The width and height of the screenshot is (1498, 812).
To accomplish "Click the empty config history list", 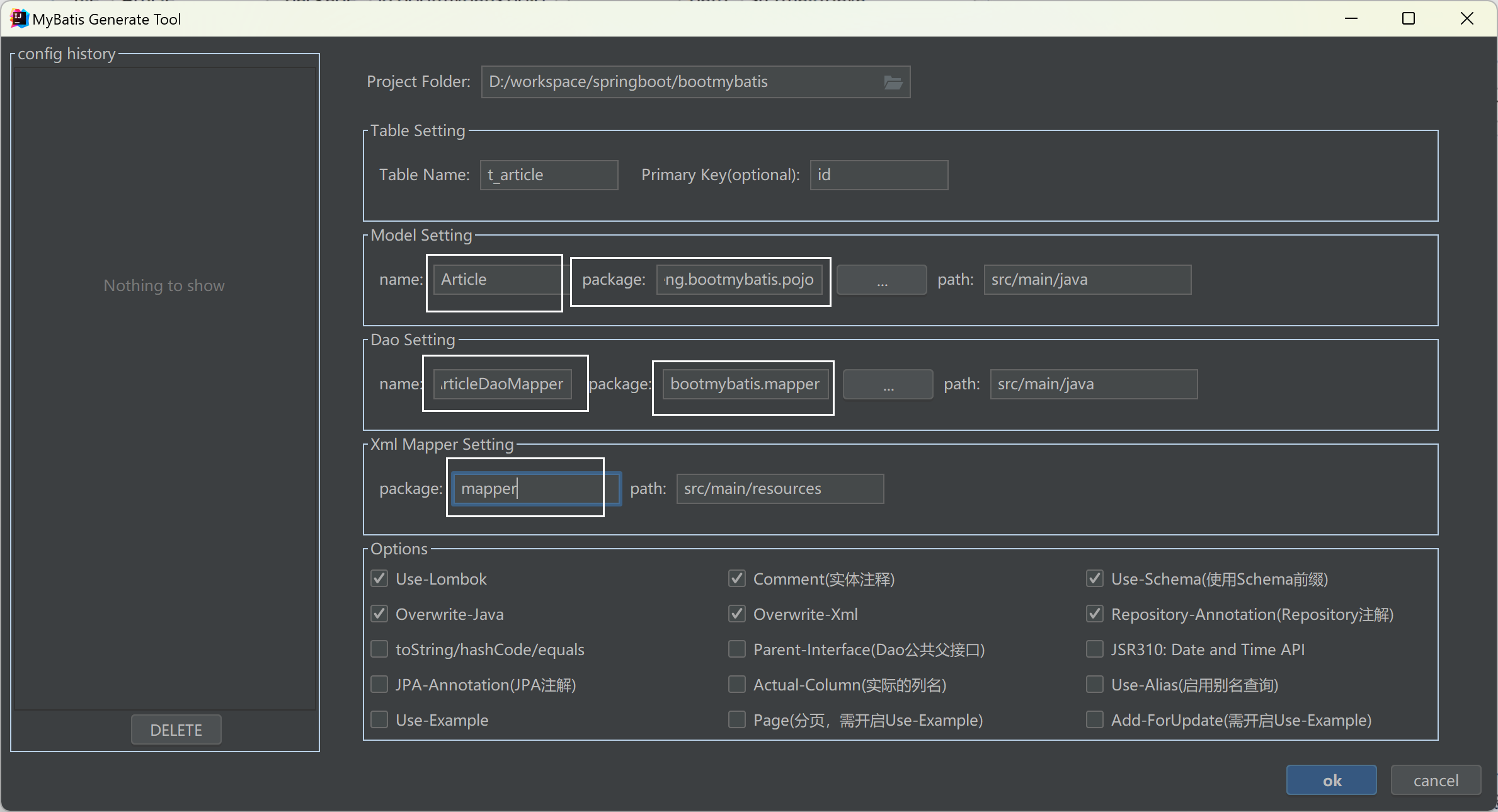I will coord(165,389).
